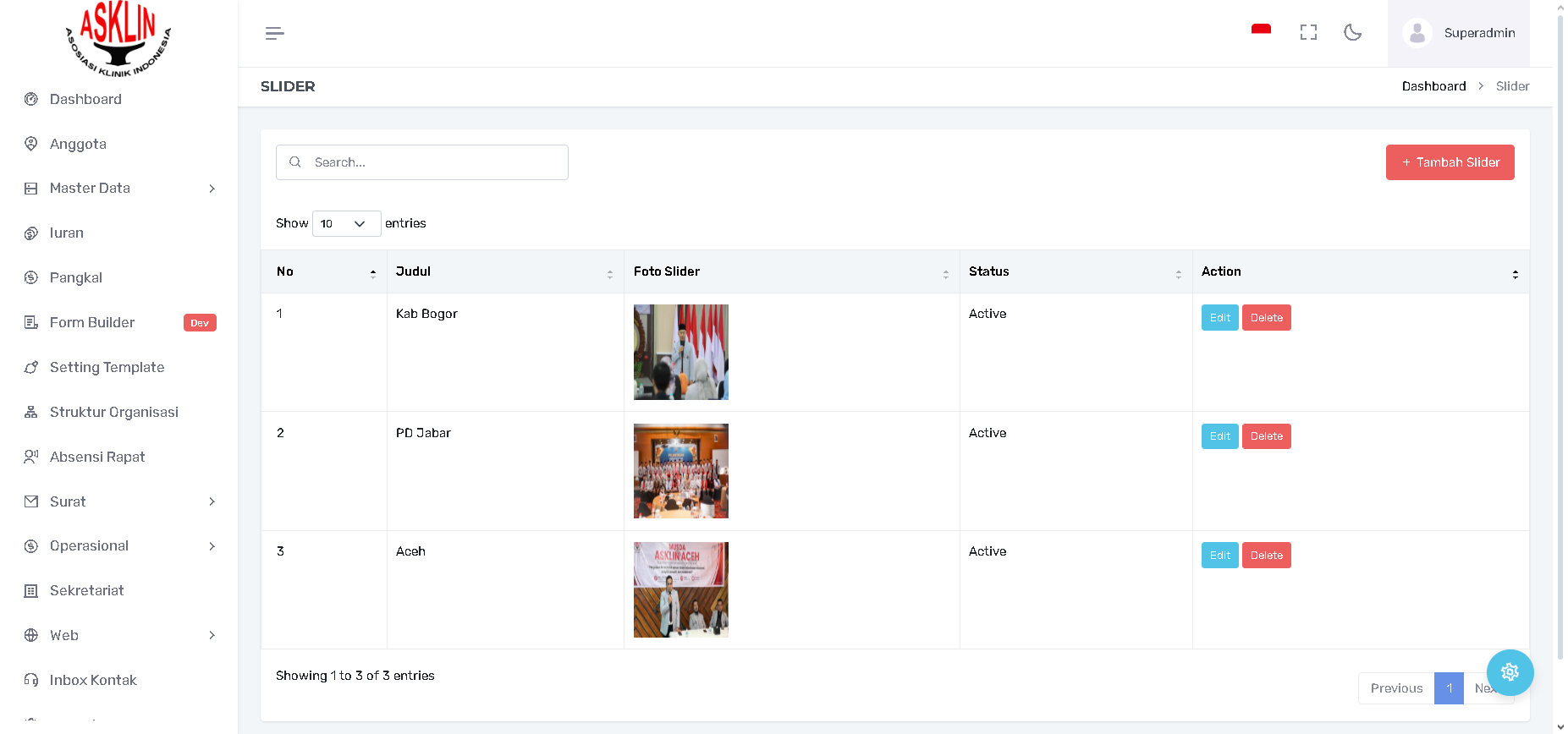The height and width of the screenshot is (734, 1568).
Task: Edit the Kab Bogor slider
Action: 1219,318
